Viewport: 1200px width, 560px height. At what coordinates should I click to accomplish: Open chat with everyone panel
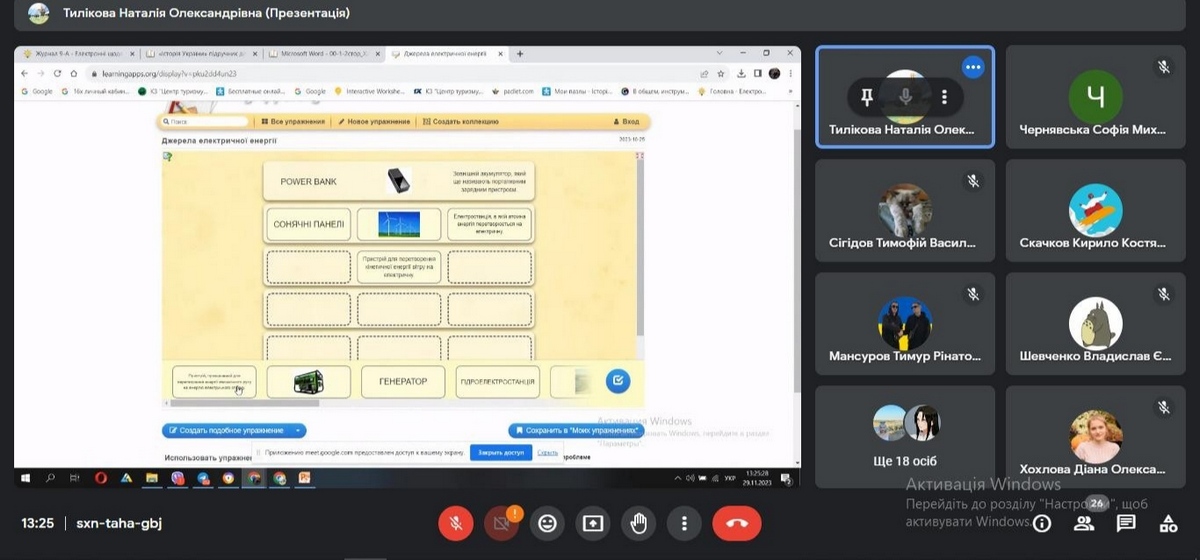(x=1126, y=523)
